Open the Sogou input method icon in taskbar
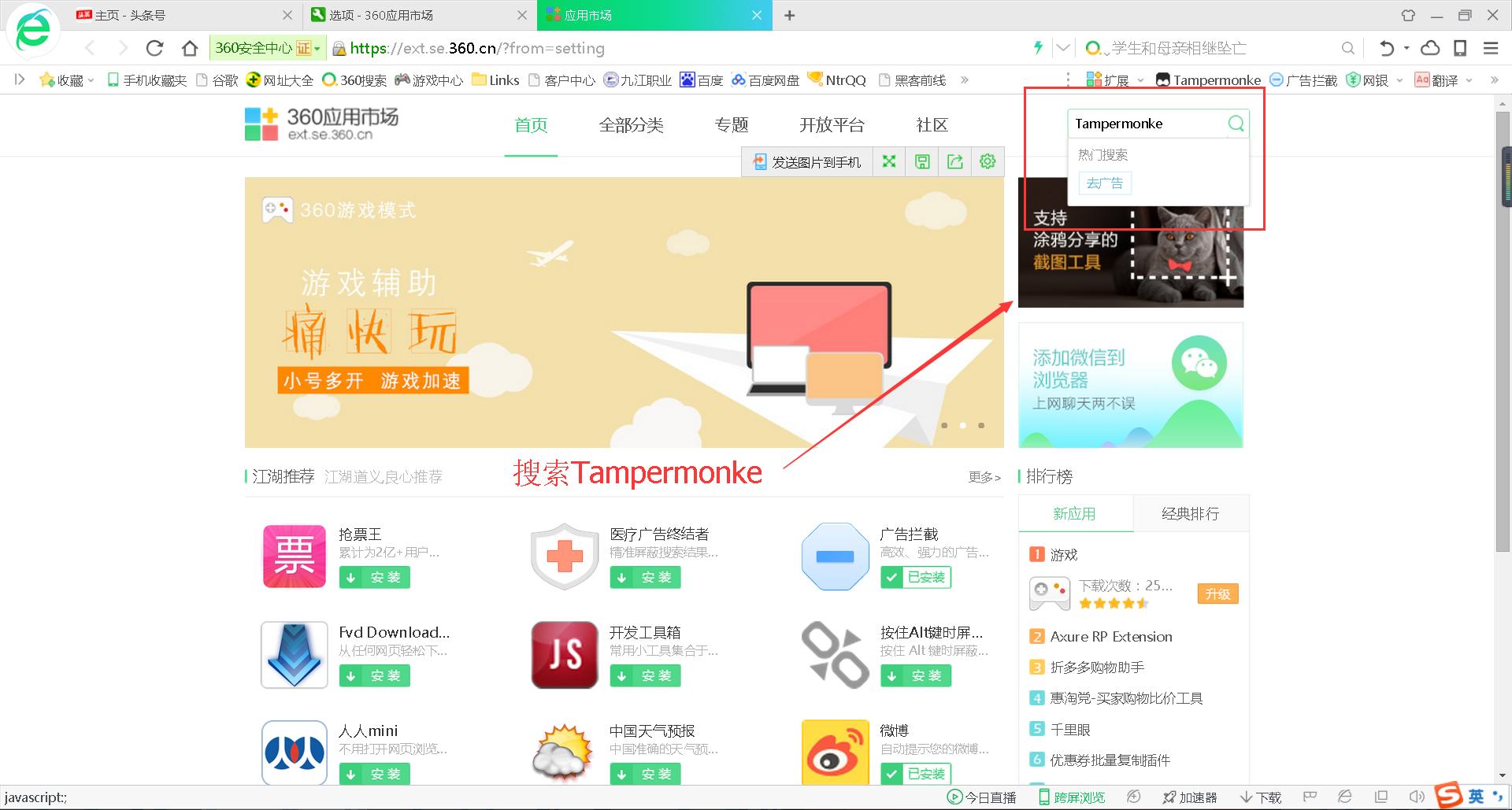 pos(1449,797)
